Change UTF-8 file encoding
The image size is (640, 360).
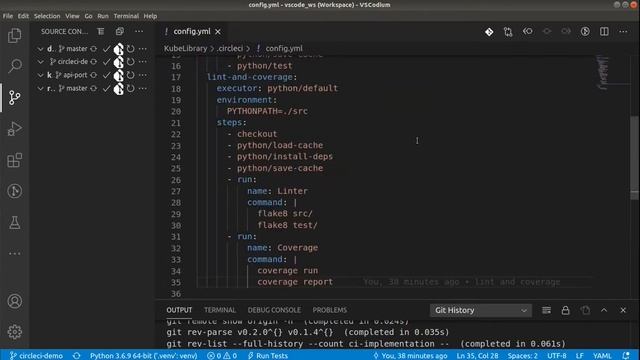(x=557, y=356)
